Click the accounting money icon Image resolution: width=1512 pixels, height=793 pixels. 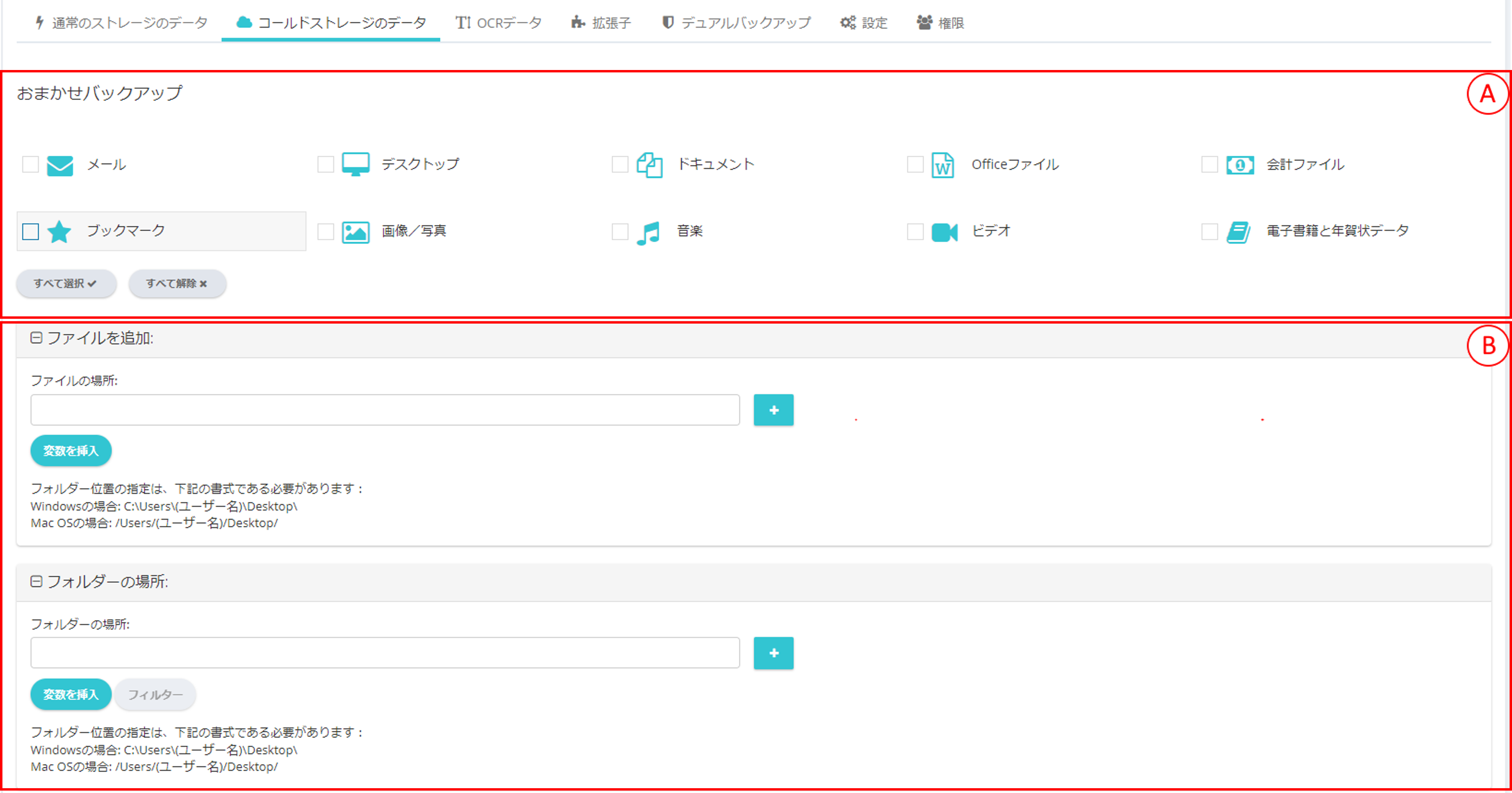click(x=1240, y=165)
